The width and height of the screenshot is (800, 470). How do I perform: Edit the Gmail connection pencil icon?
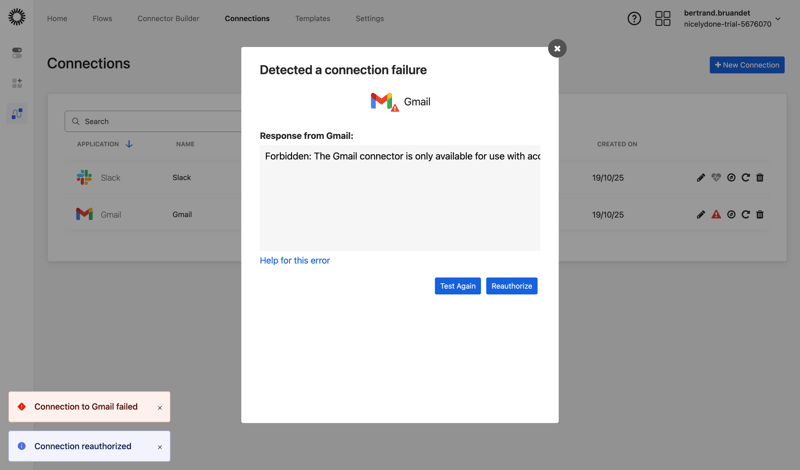(x=701, y=214)
